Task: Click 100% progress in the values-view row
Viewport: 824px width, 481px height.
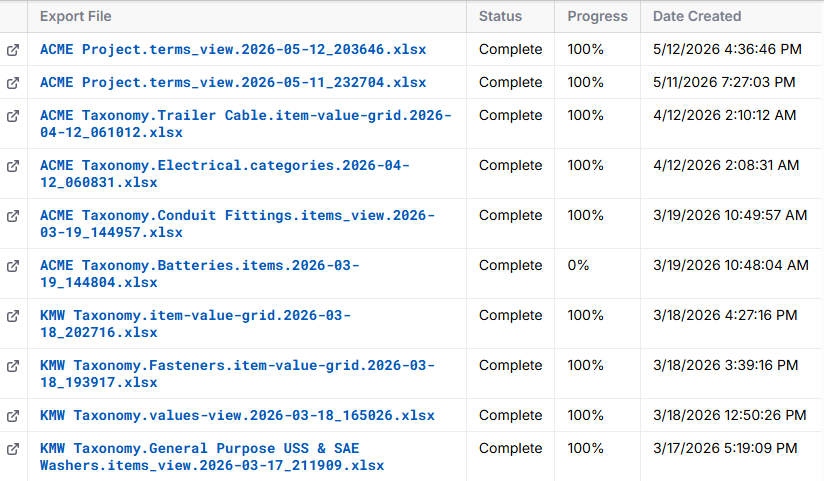Action: pyautogui.click(x=585, y=415)
